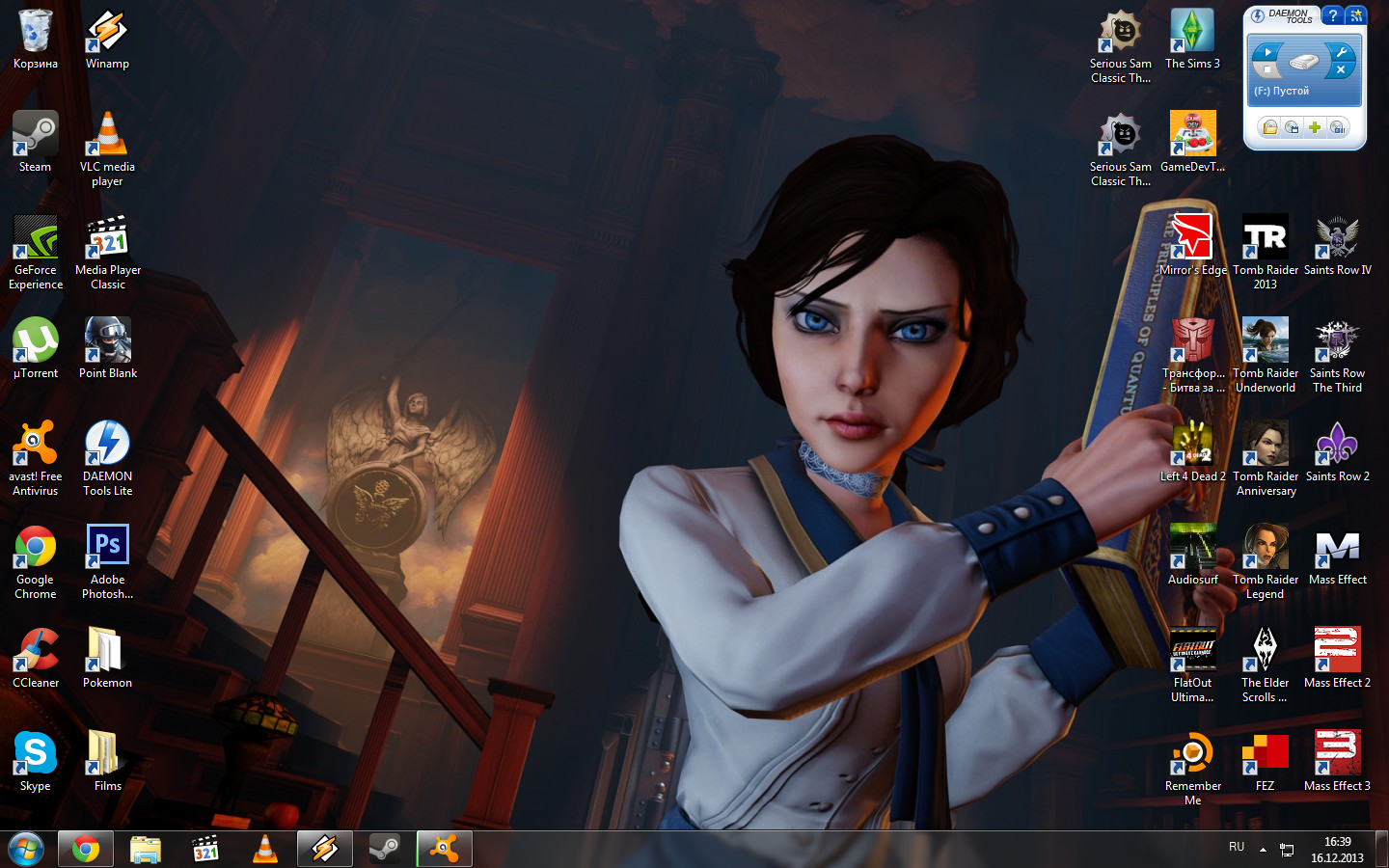Click the DAEMON Tools gadget stop button

pyautogui.click(x=1266, y=69)
